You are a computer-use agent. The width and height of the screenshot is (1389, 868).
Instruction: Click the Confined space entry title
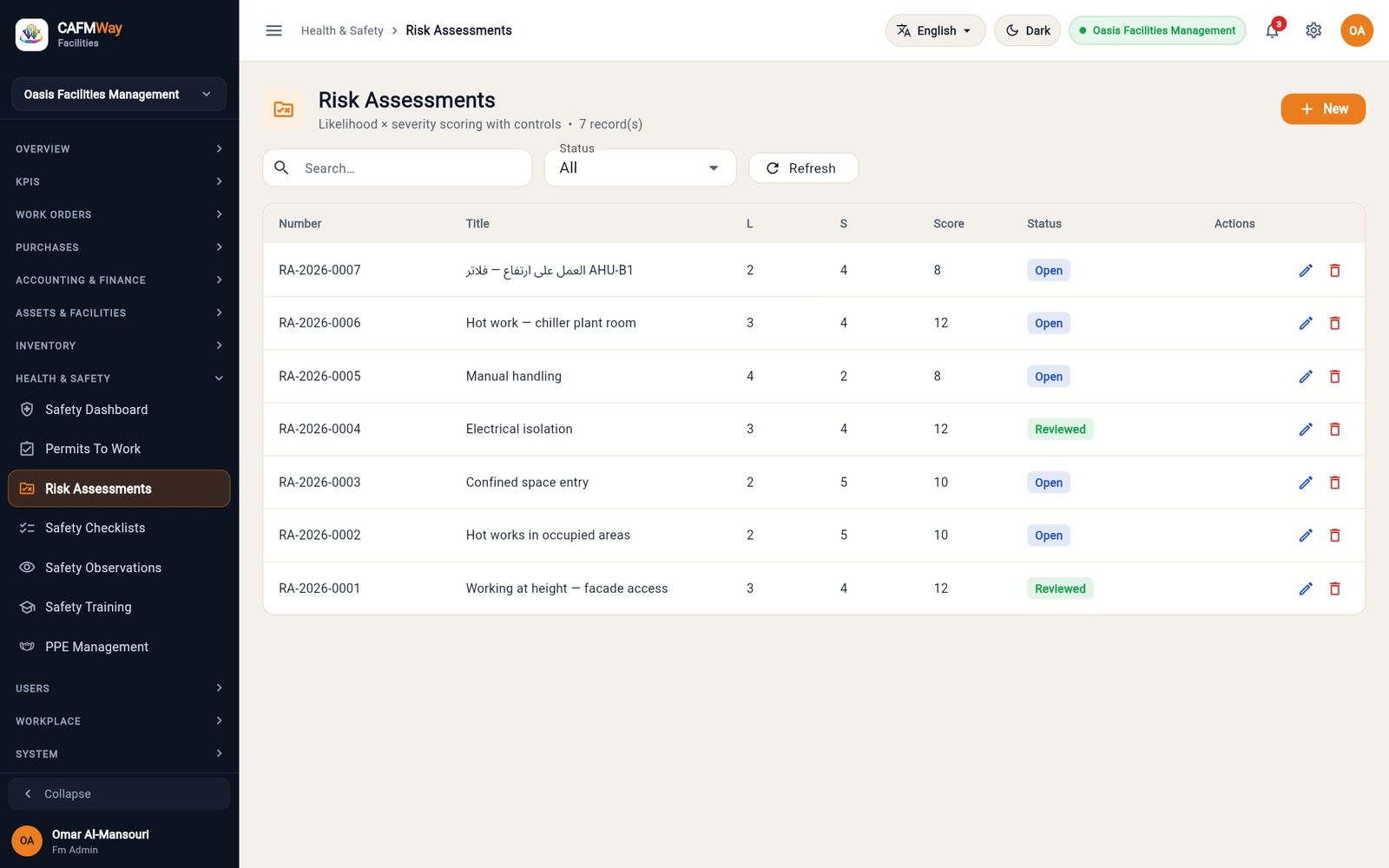(527, 482)
